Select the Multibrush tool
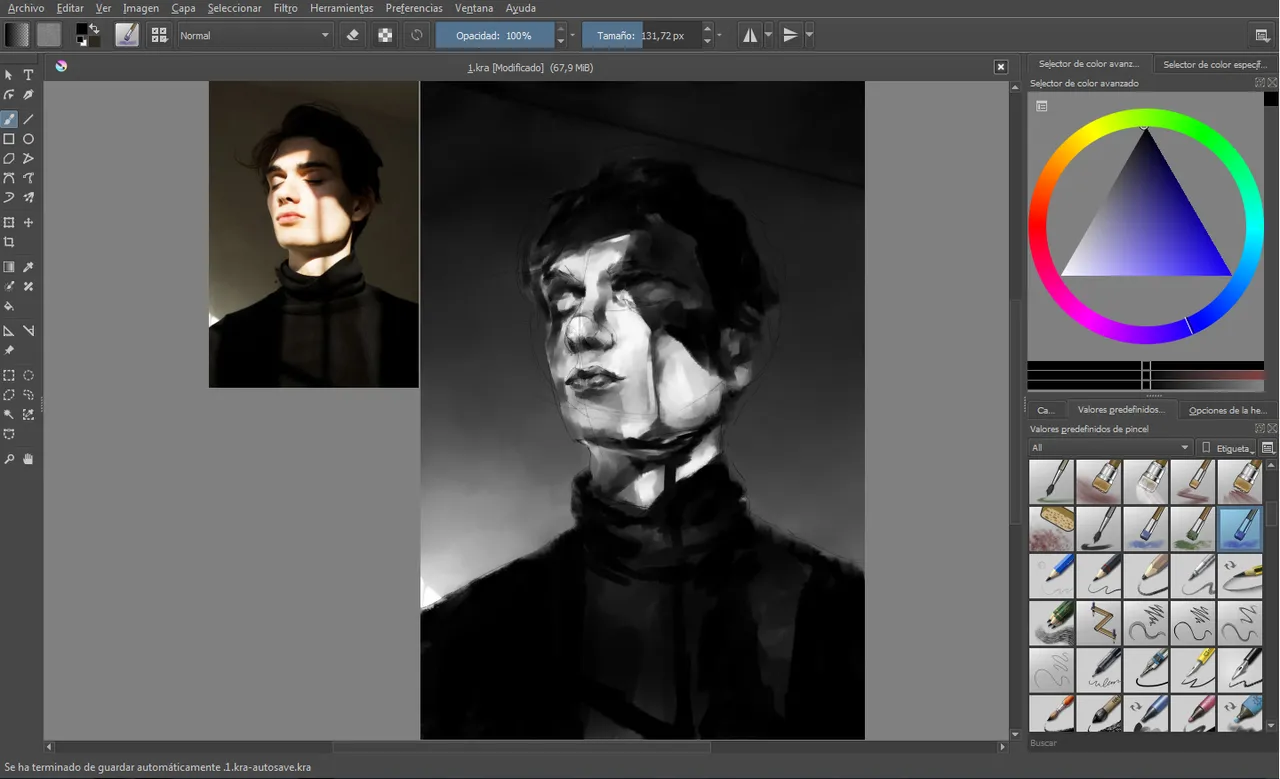This screenshot has height=779, width=1280. click(28, 198)
